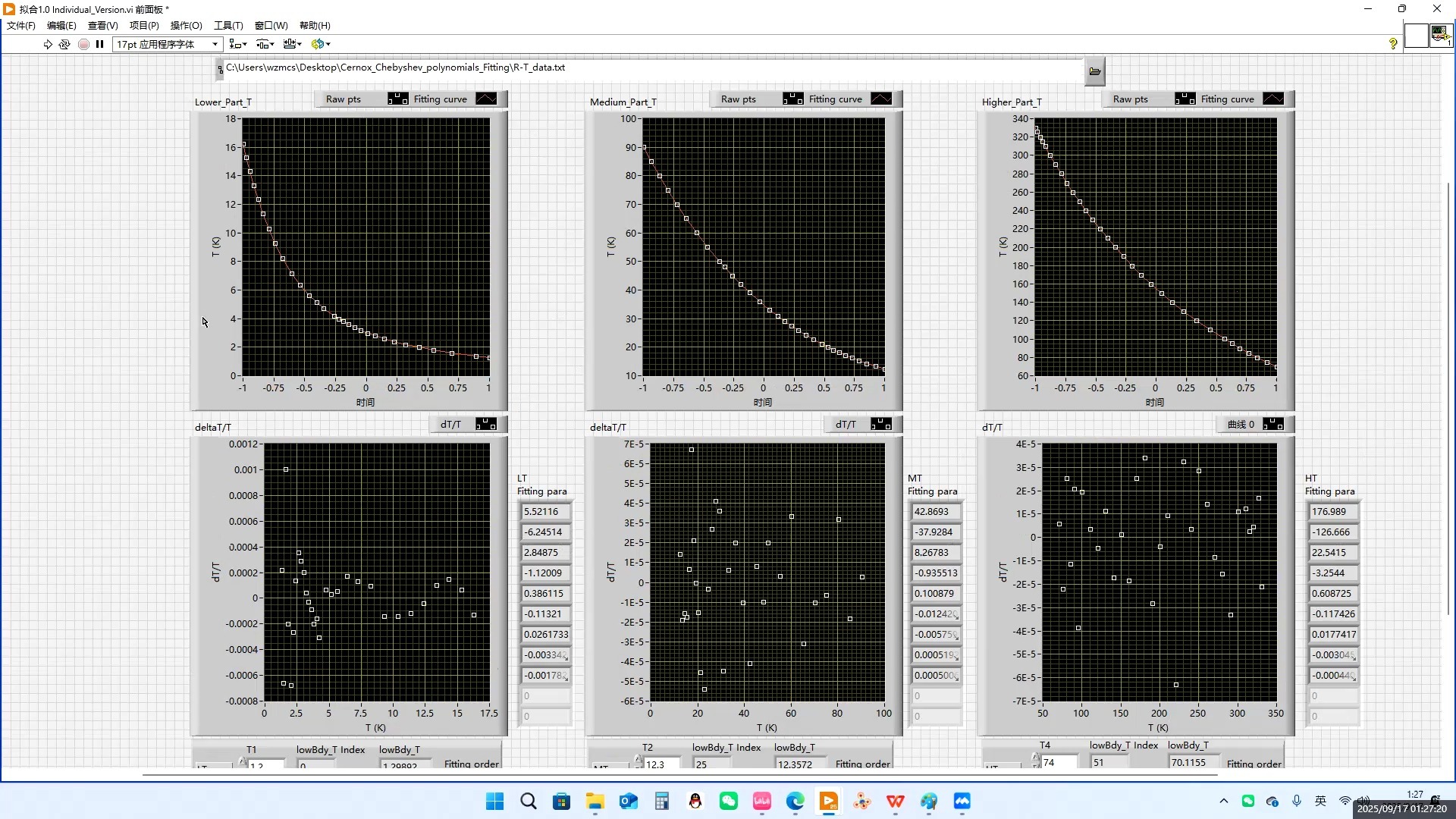Open the Context Help question mark

coord(1393,44)
